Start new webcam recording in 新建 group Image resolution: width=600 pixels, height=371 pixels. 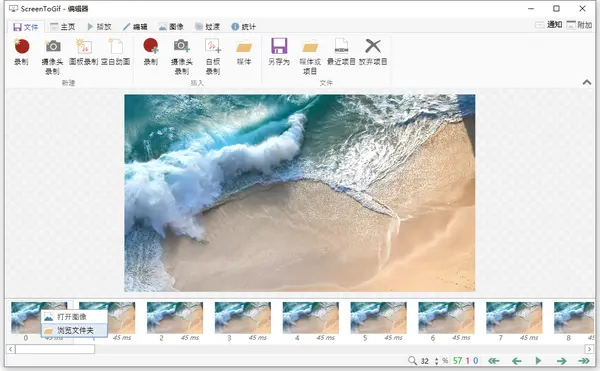pos(52,56)
